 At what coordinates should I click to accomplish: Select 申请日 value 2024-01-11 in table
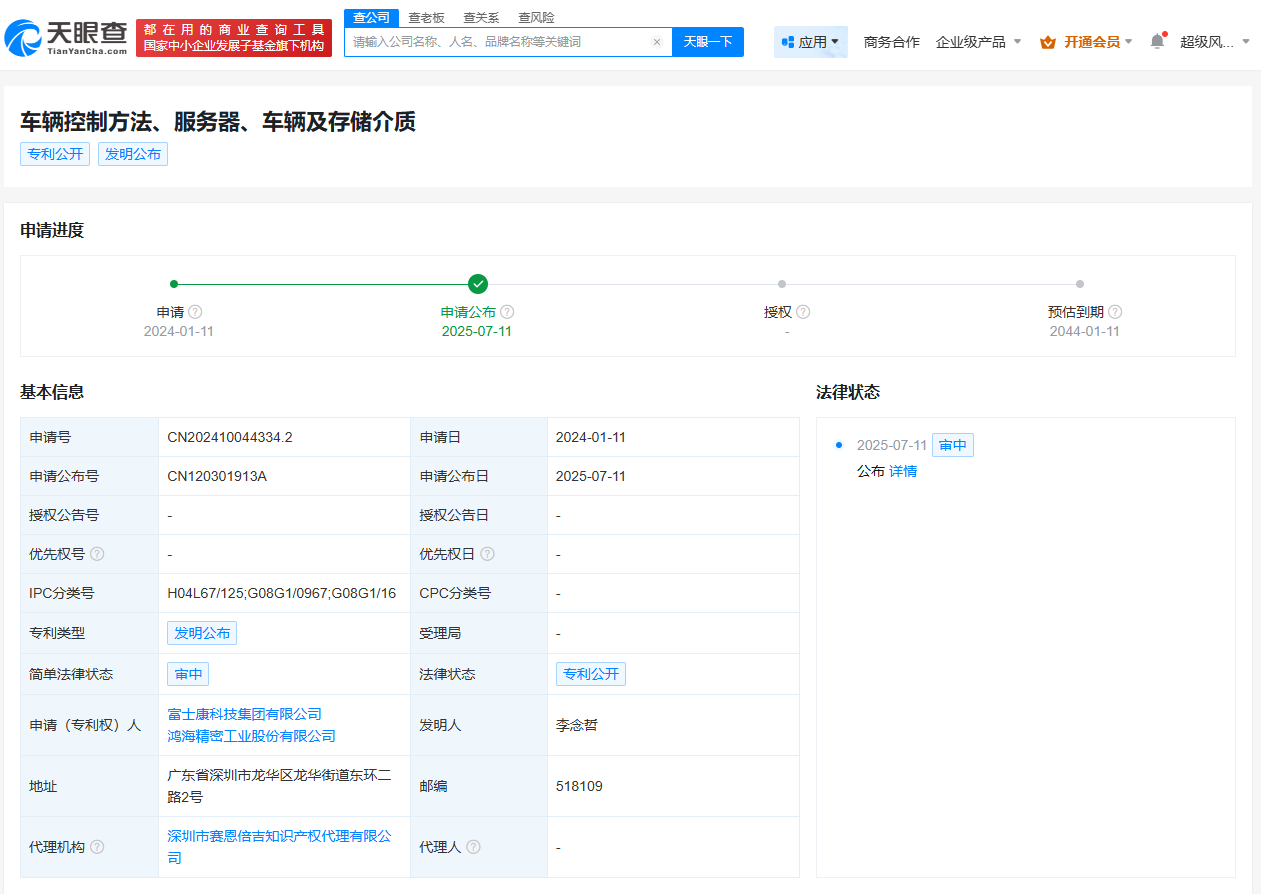point(591,437)
